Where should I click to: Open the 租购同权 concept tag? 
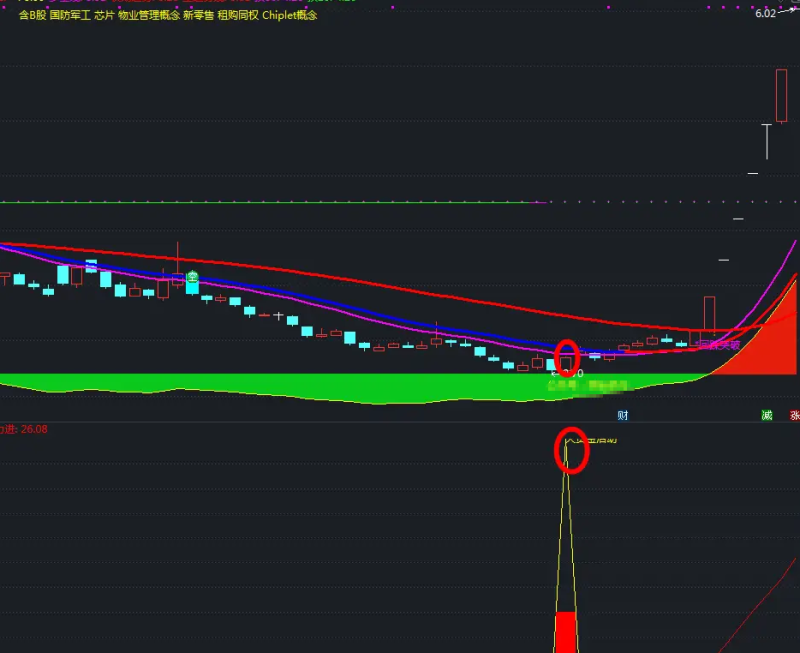(238, 15)
